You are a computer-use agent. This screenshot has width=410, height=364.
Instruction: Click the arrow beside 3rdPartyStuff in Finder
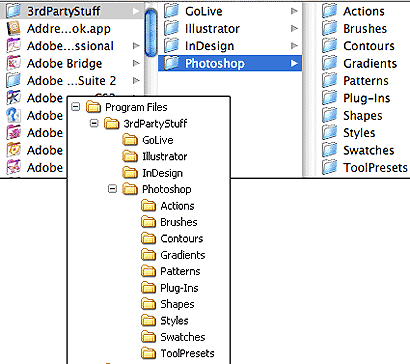[136, 11]
